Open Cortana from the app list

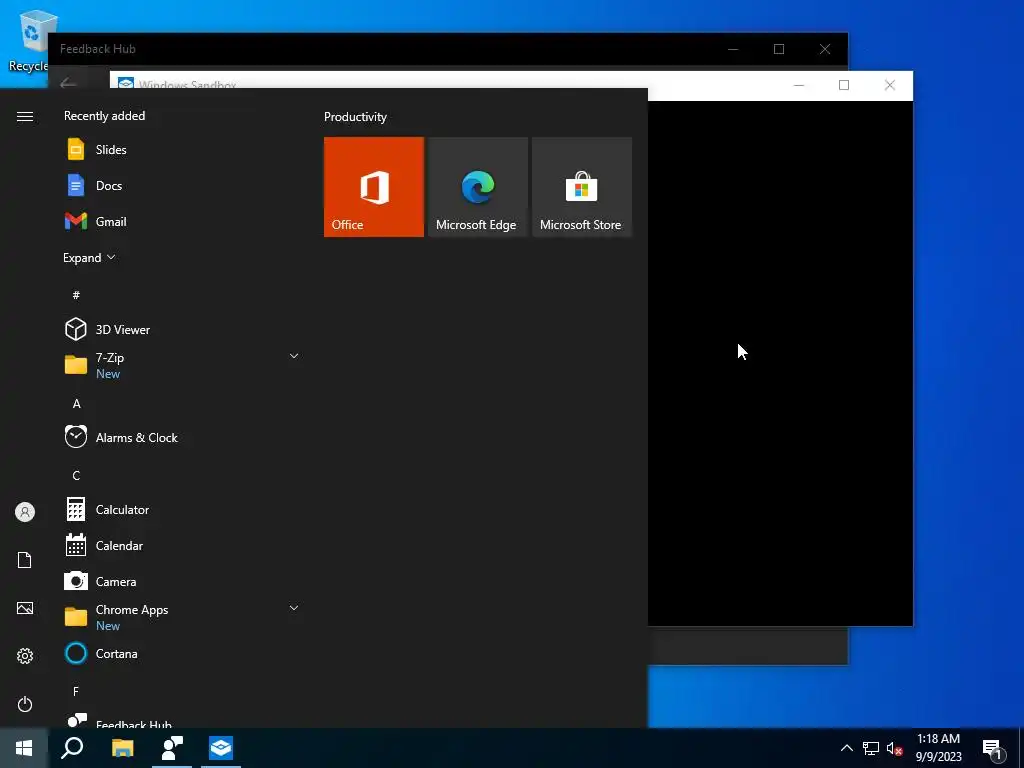[183, 653]
